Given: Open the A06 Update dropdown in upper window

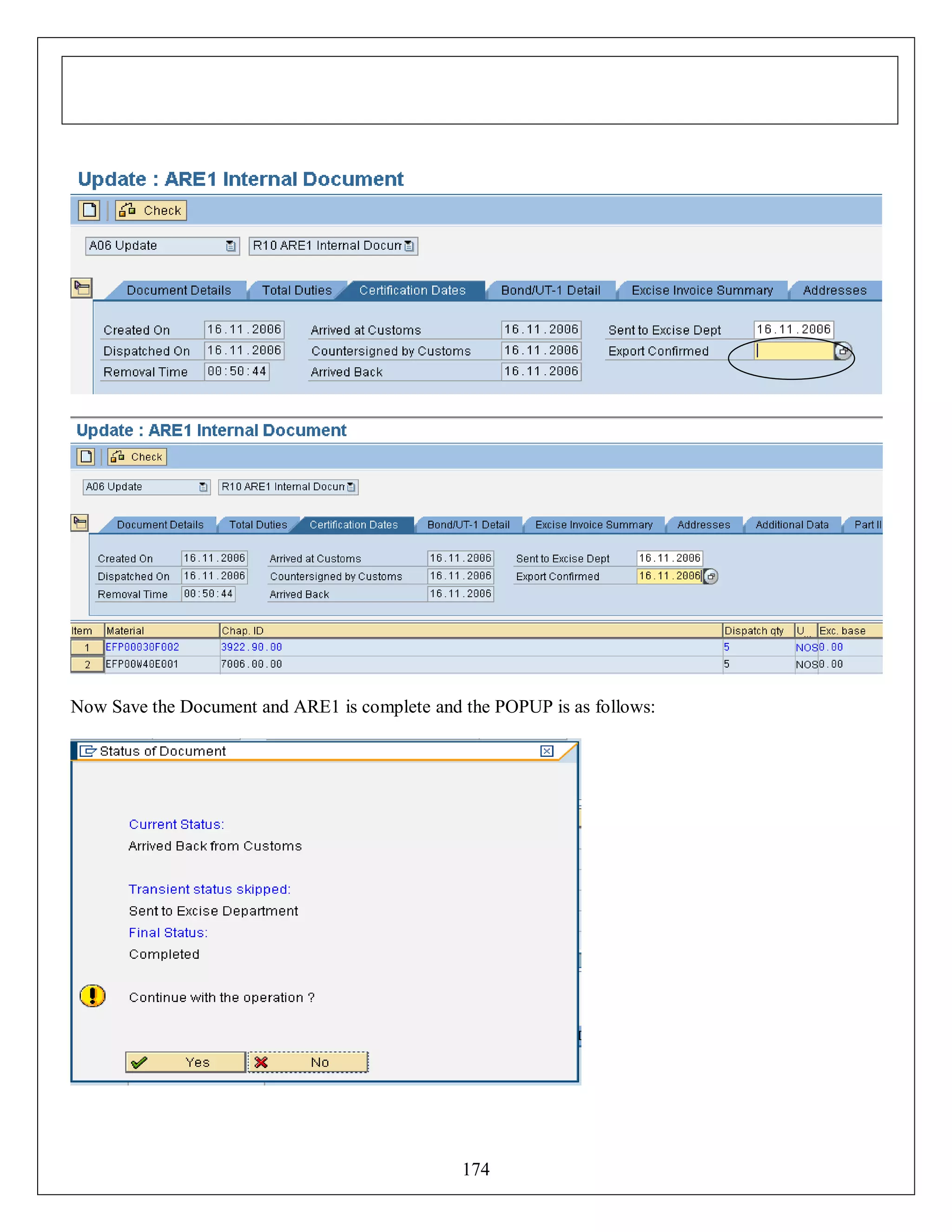Looking at the screenshot, I should (x=230, y=246).
